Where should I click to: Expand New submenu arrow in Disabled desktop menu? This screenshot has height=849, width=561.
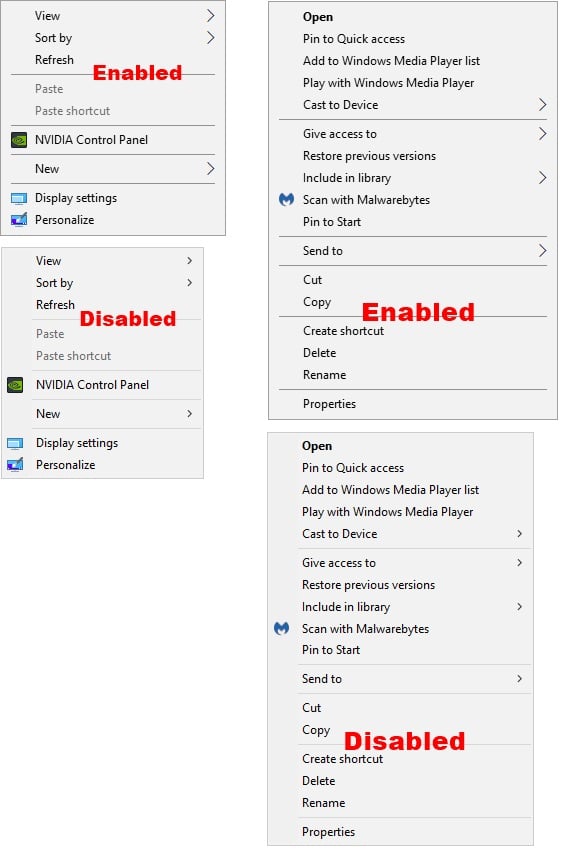(x=190, y=414)
